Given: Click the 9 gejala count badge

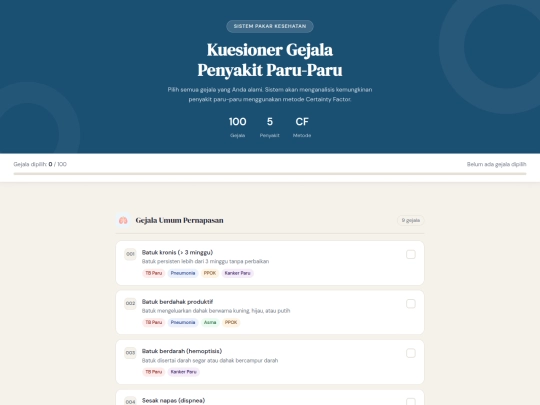Looking at the screenshot, I should (x=411, y=220).
